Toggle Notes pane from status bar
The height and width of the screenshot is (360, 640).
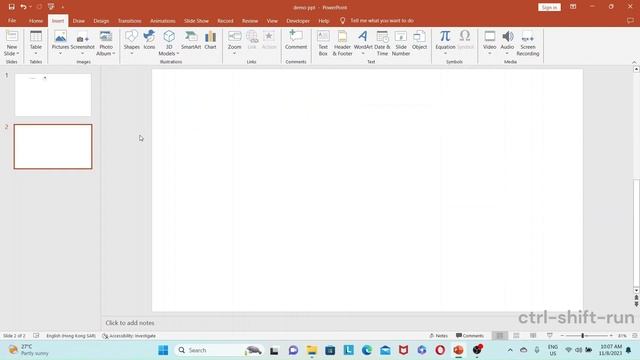(439, 336)
